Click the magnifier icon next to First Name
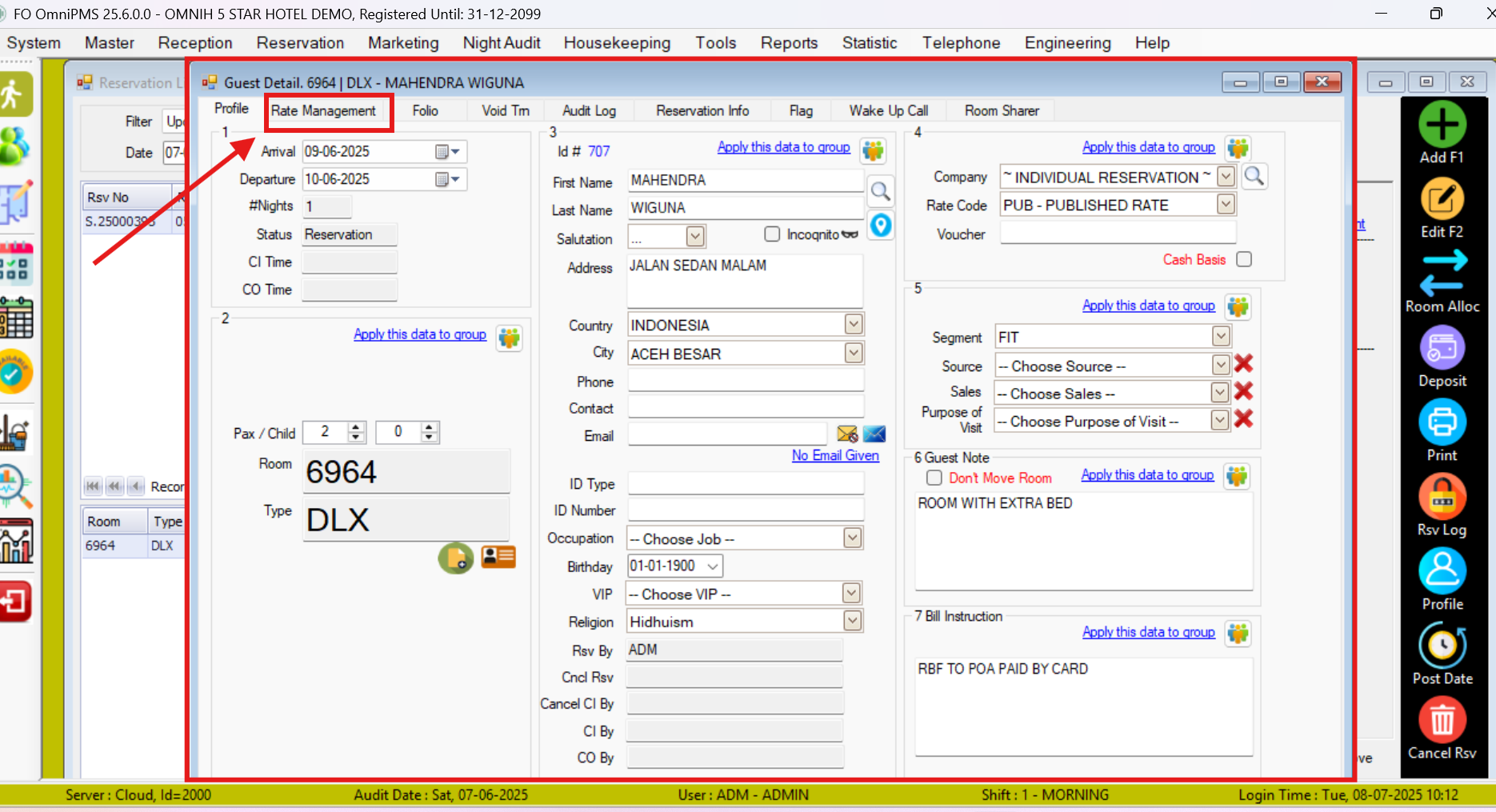 tap(880, 190)
